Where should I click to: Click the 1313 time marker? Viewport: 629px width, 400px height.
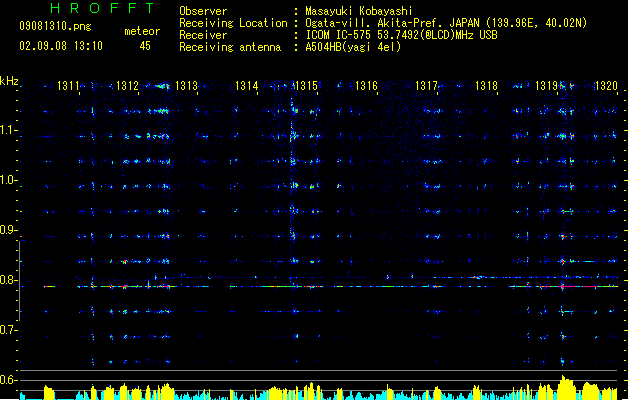tap(187, 85)
